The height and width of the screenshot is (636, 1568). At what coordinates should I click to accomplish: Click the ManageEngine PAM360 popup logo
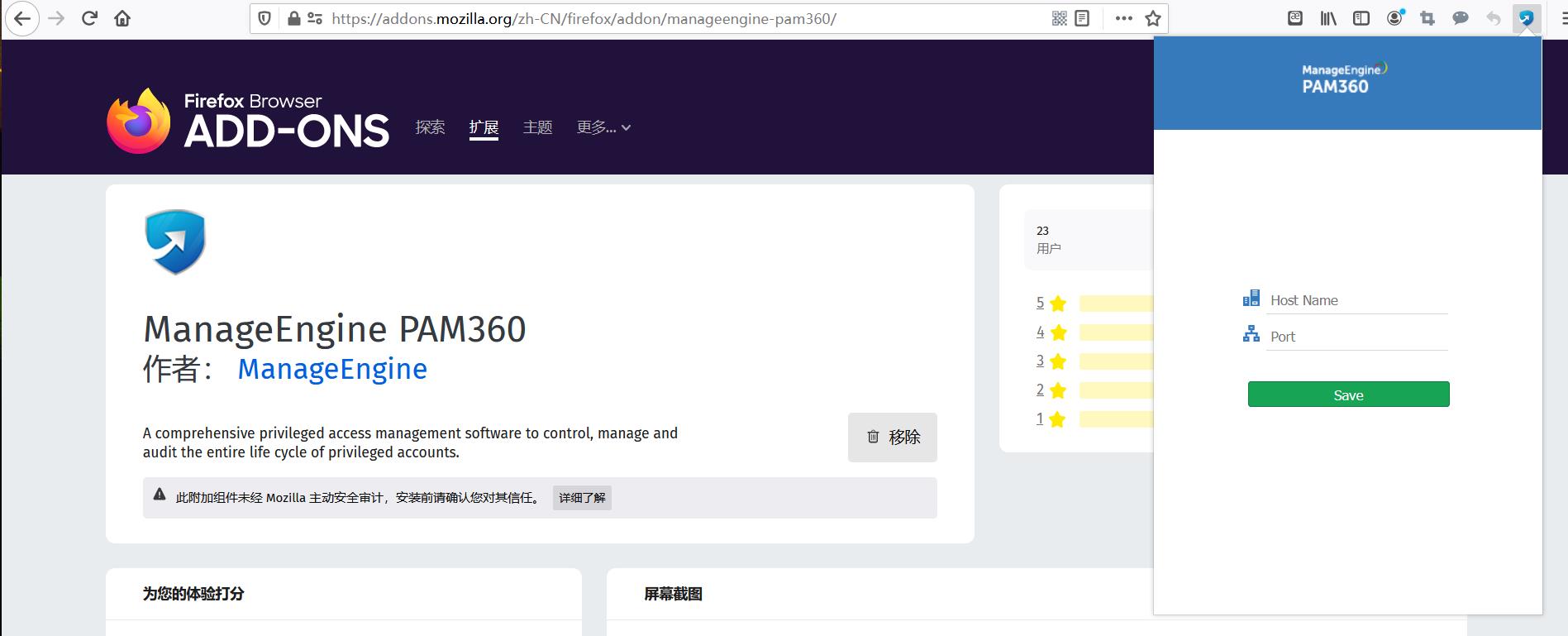tap(1344, 79)
